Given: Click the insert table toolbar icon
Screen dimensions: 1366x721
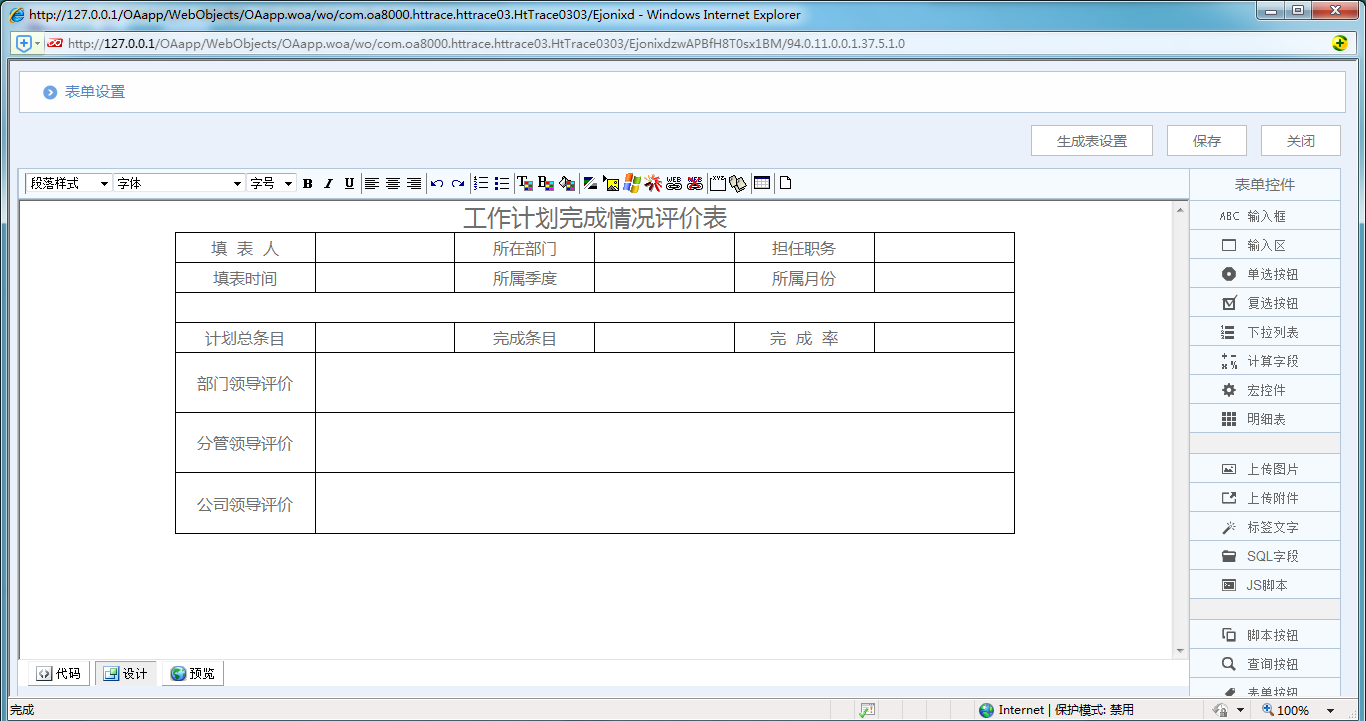Looking at the screenshot, I should click(761, 183).
